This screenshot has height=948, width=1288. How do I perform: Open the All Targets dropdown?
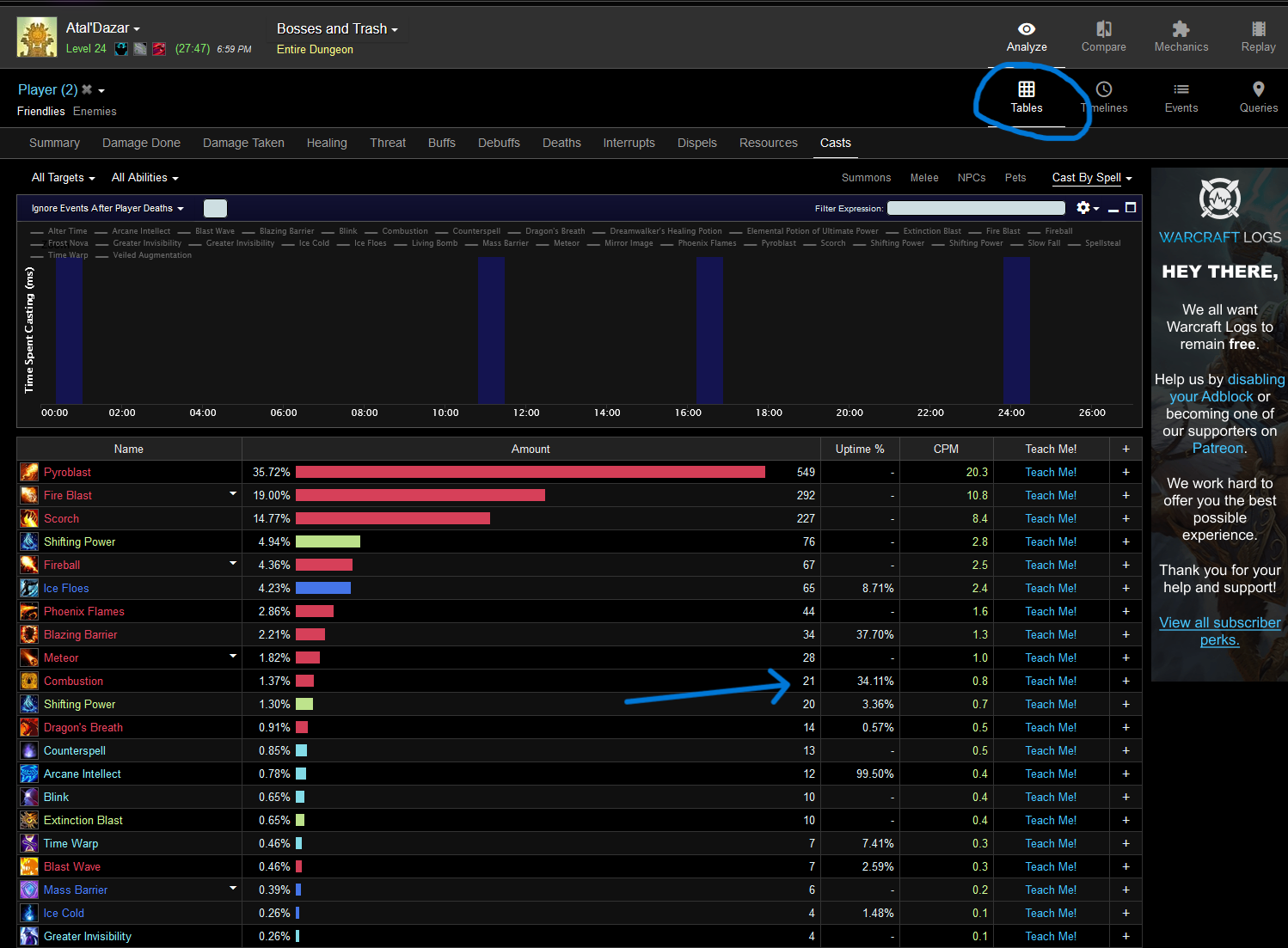tap(63, 177)
